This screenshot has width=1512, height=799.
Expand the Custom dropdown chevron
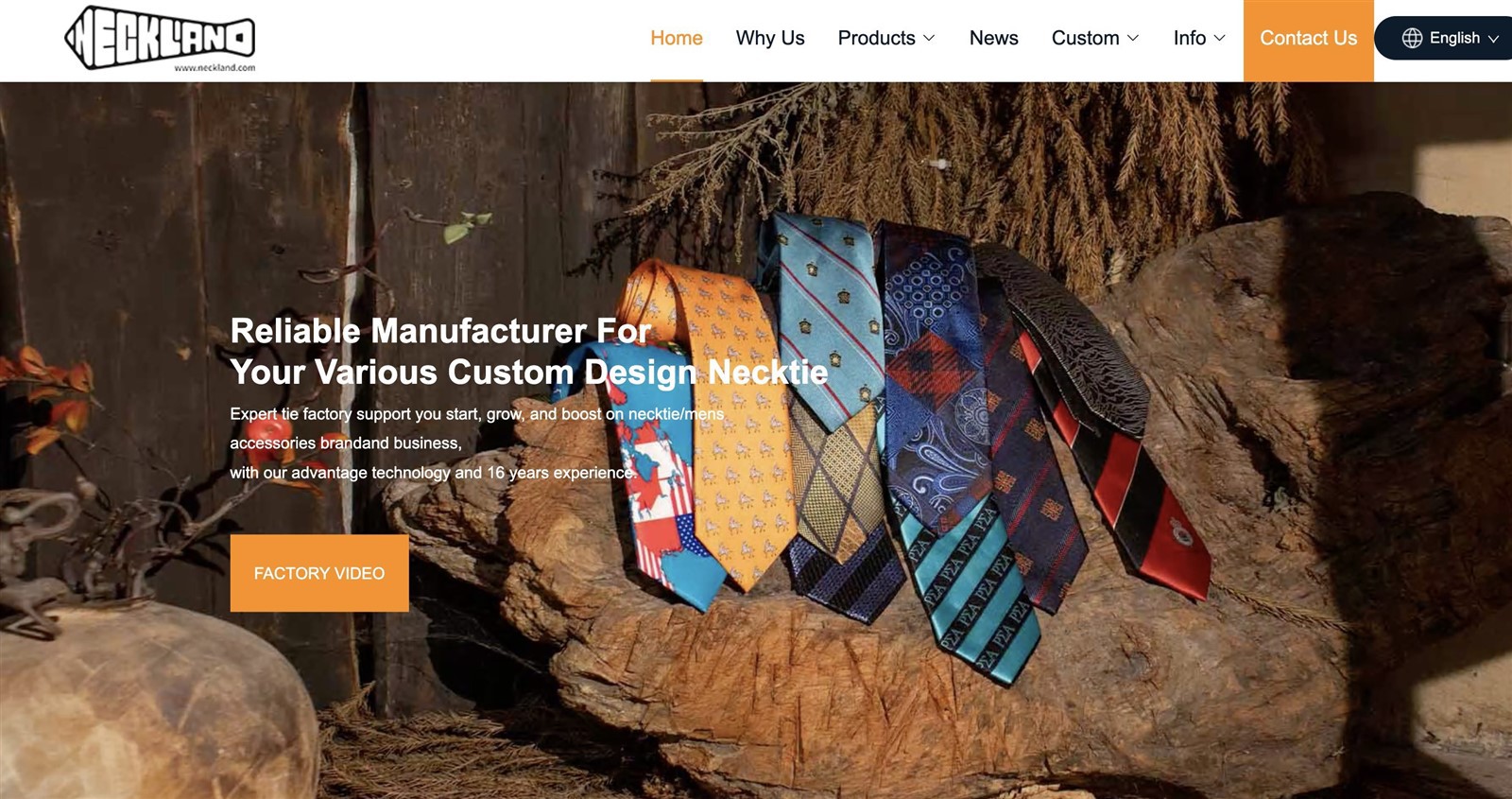[1133, 38]
